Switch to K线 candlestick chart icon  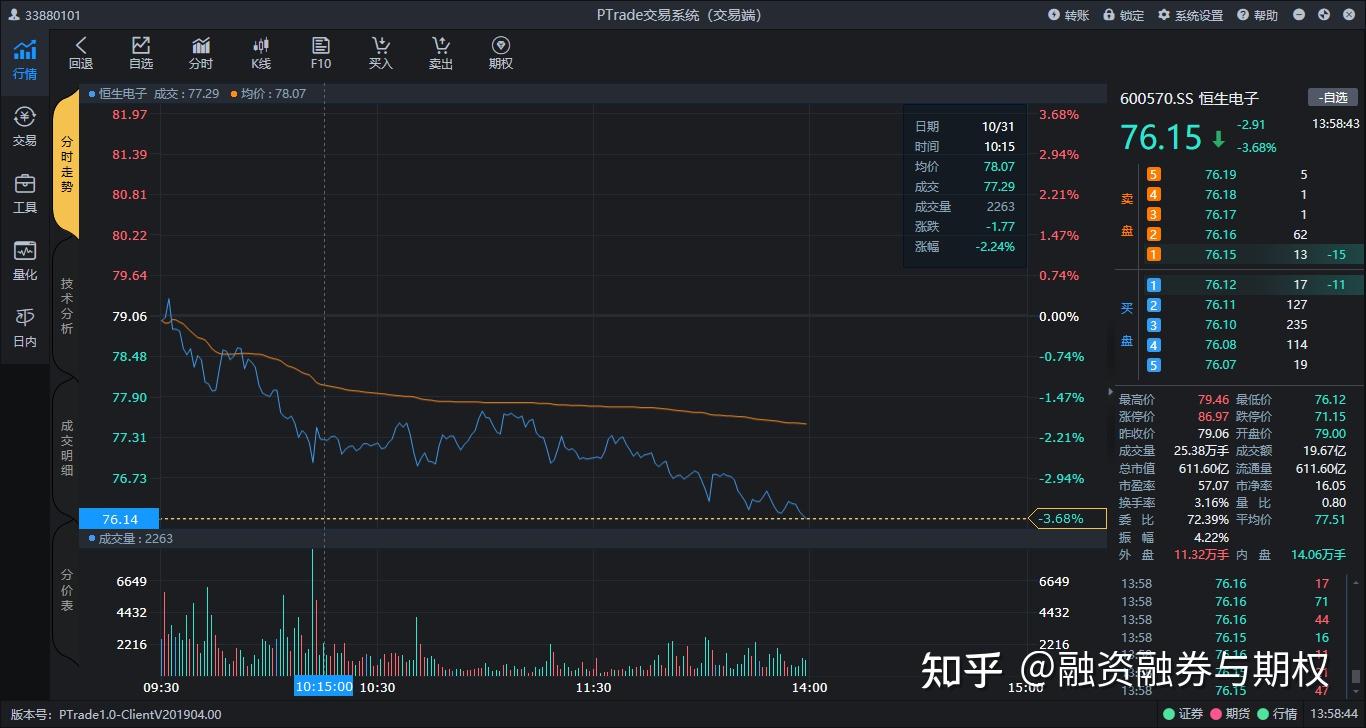(x=261, y=53)
